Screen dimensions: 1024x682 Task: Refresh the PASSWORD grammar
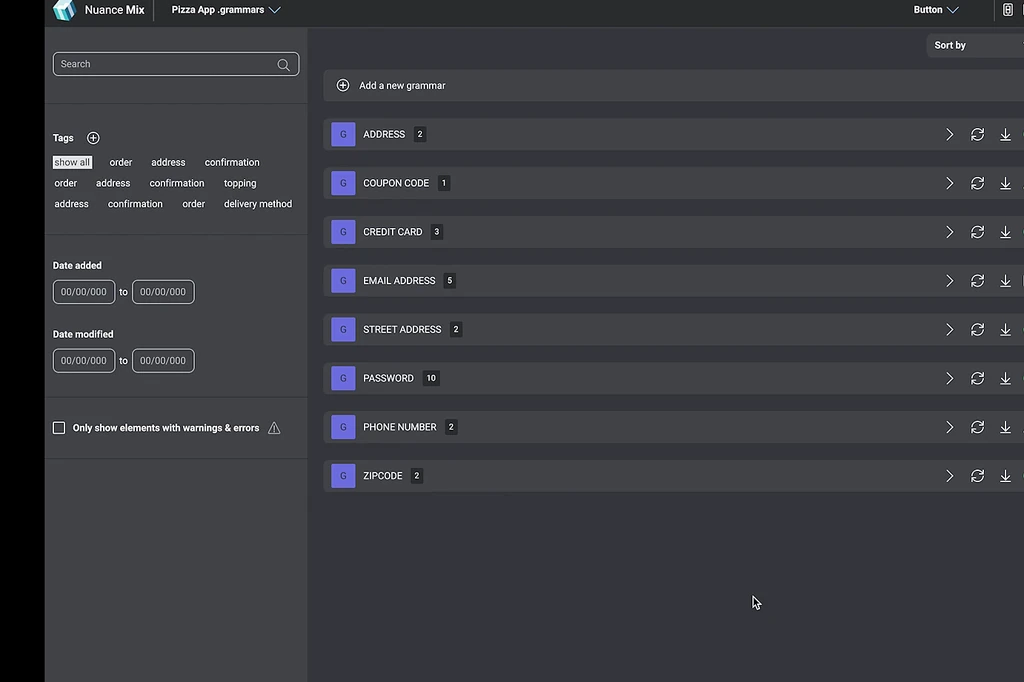click(977, 378)
